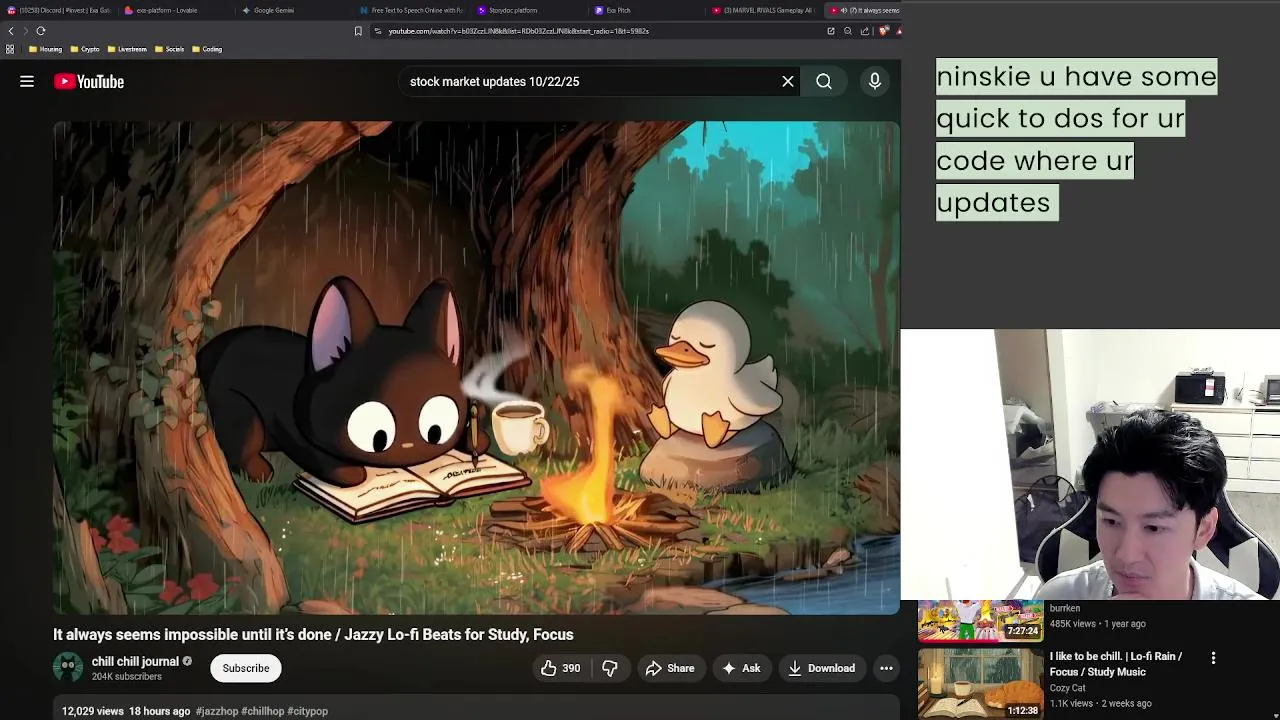Image resolution: width=1280 pixels, height=720 pixels.
Task: Open the burrken recommended video thumbnail
Action: (x=981, y=620)
